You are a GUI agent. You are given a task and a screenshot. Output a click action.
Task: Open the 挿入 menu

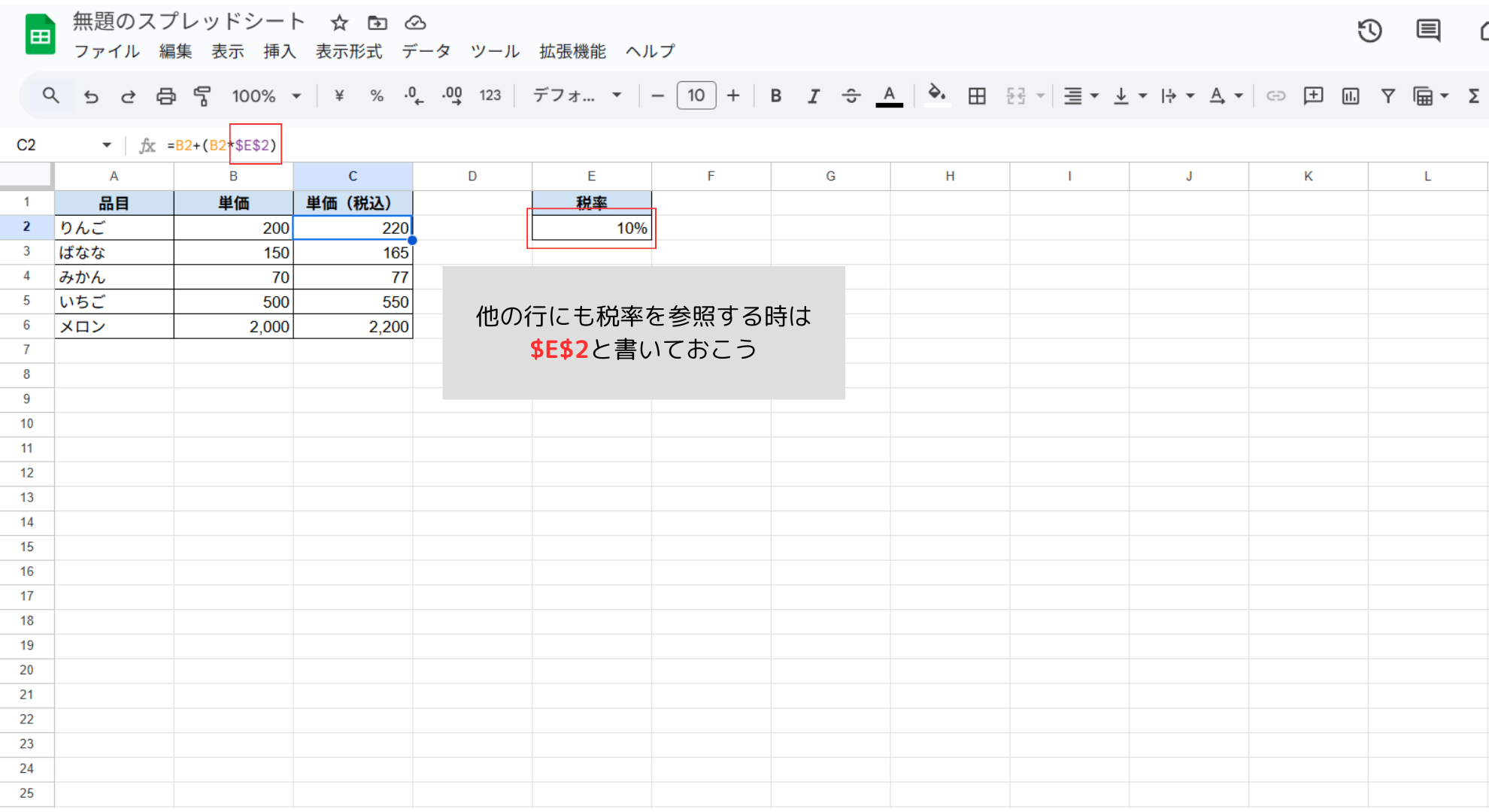(x=280, y=51)
